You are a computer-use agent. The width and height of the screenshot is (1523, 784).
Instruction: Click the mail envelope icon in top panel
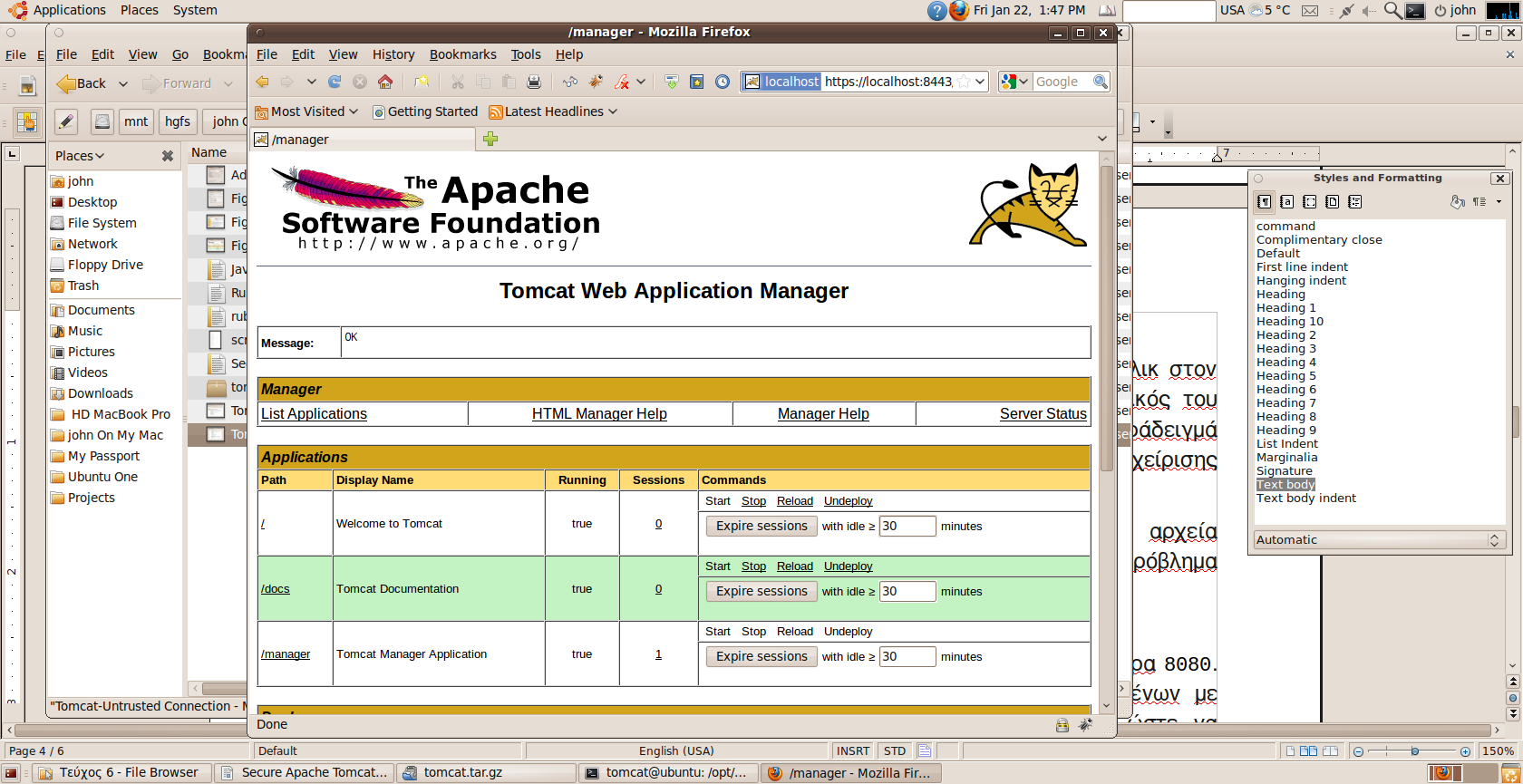pyautogui.click(x=1310, y=11)
